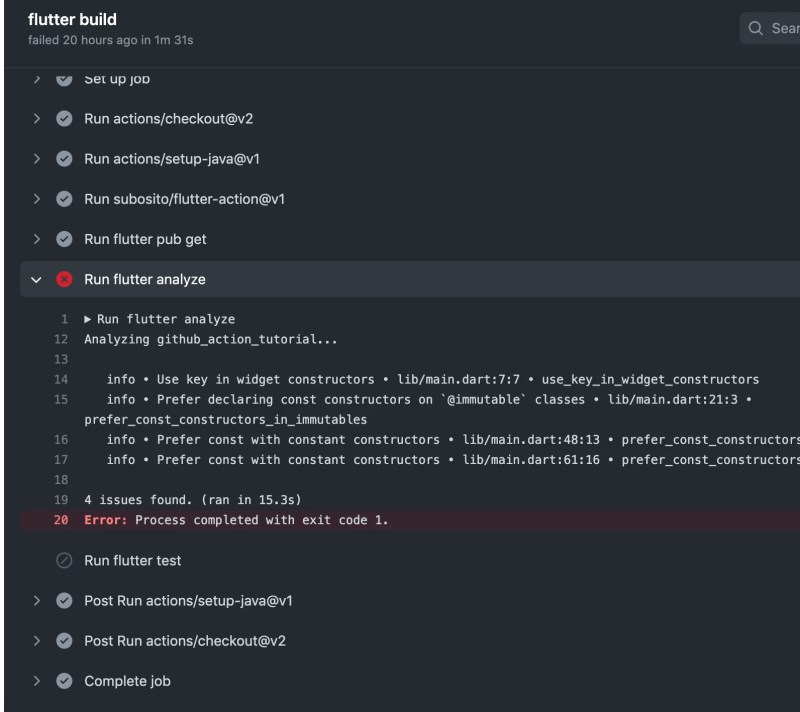Click the success checkmark beside Run flutter pub get
The image size is (800, 712).
(x=64, y=239)
